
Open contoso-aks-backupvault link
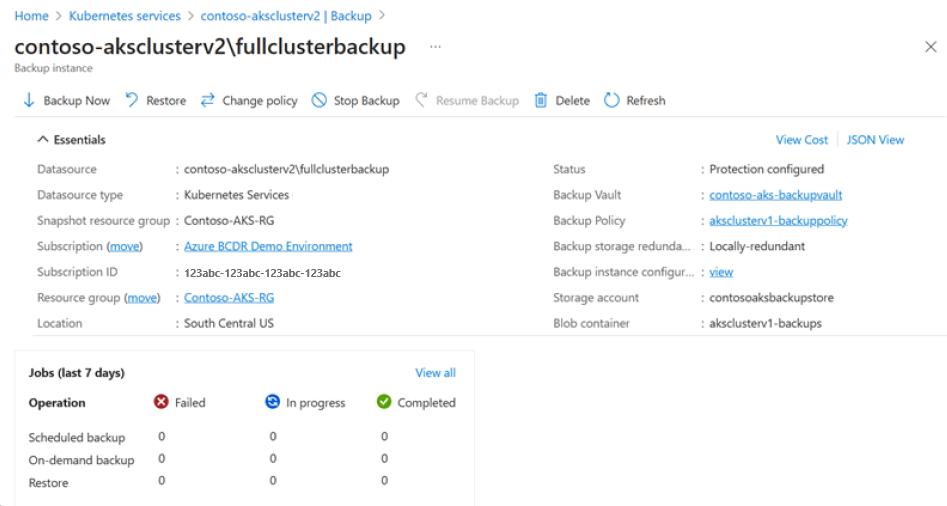[x=775, y=195]
